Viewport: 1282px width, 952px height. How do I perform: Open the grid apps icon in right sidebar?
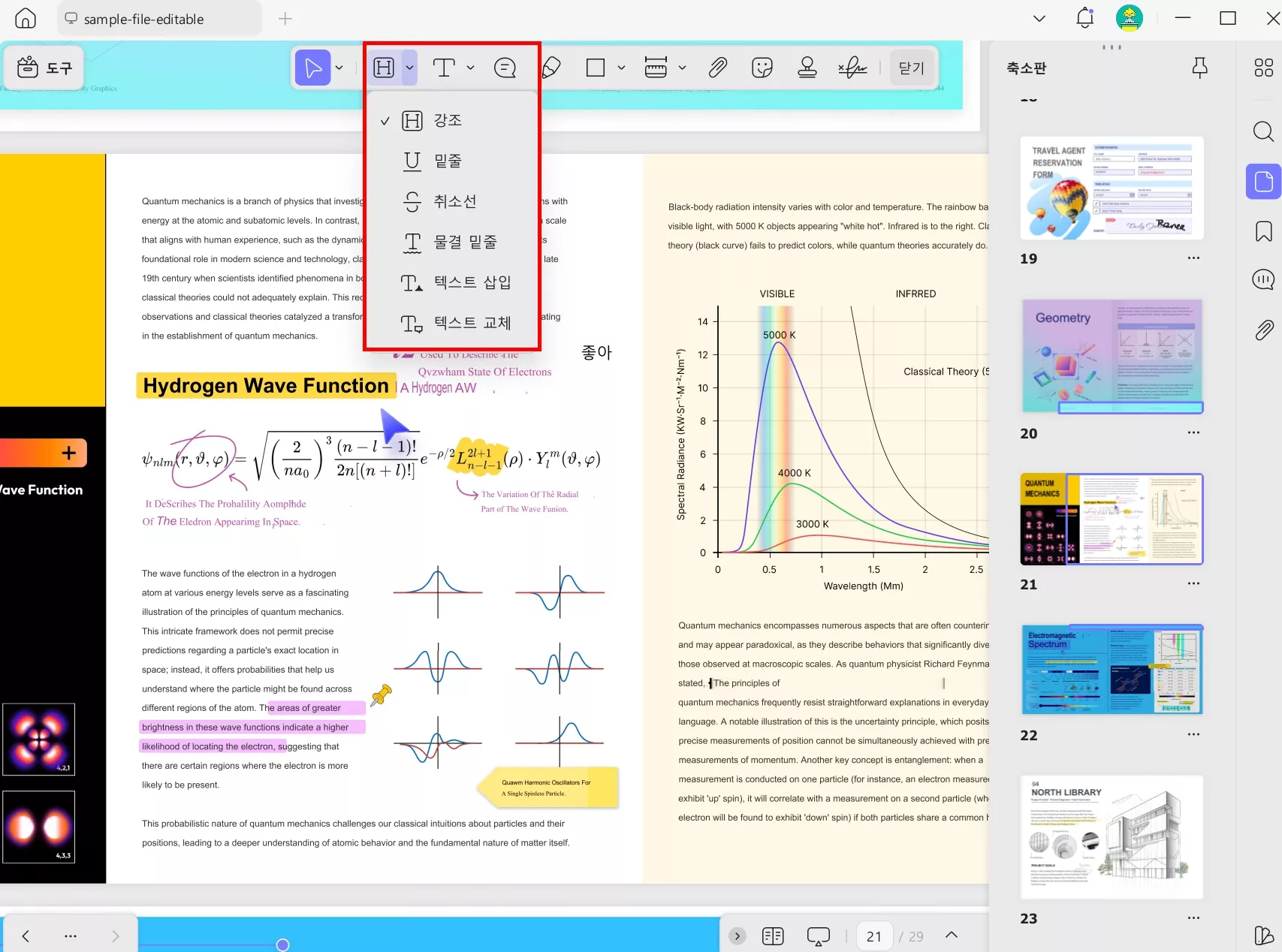(x=1264, y=68)
